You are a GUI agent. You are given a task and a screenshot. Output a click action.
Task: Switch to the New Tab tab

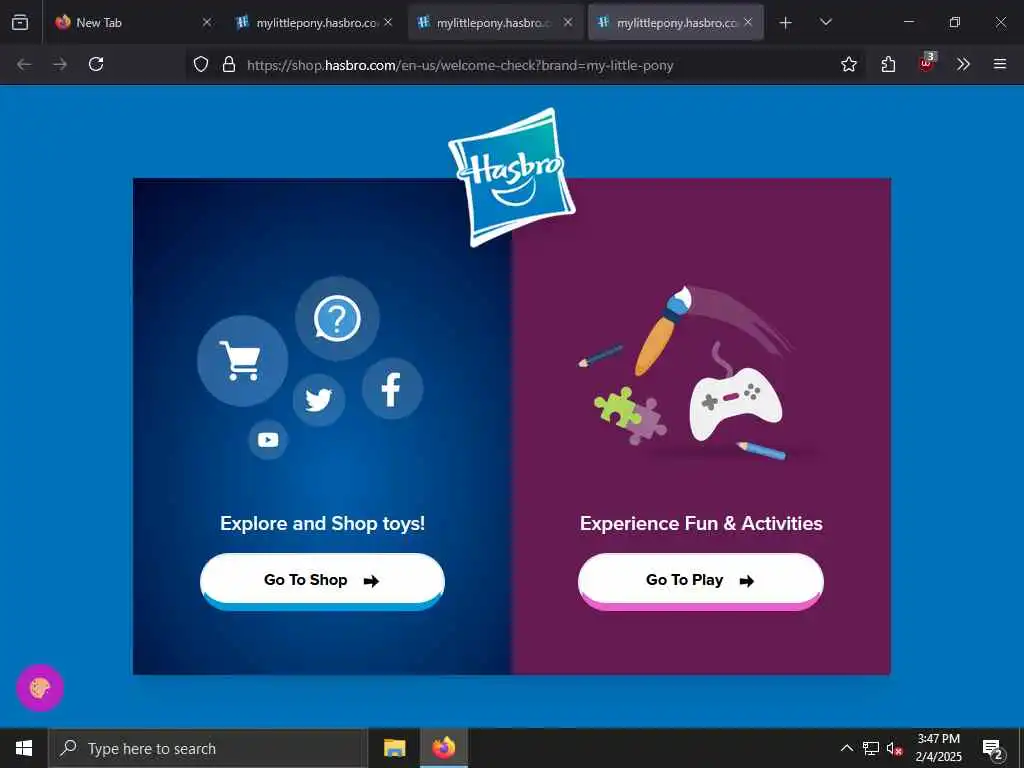134,22
